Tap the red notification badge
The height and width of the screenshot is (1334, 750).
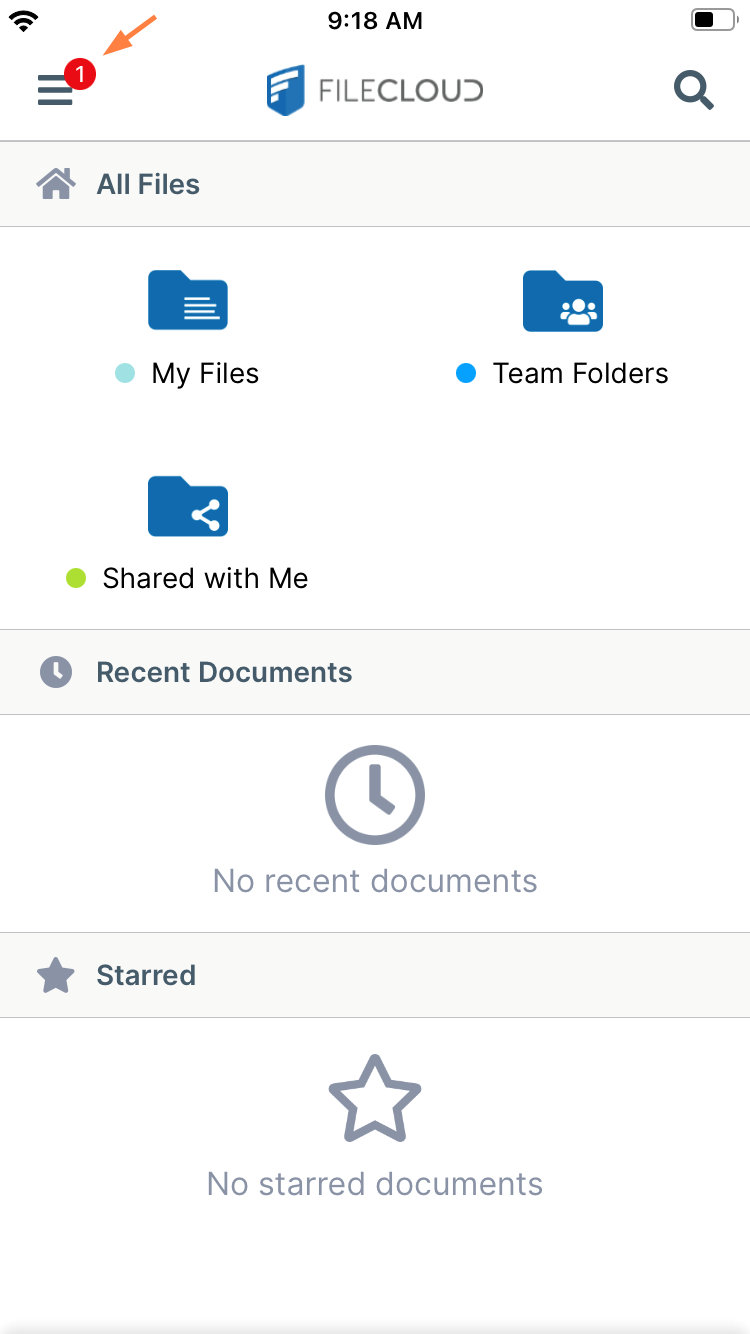tap(80, 73)
